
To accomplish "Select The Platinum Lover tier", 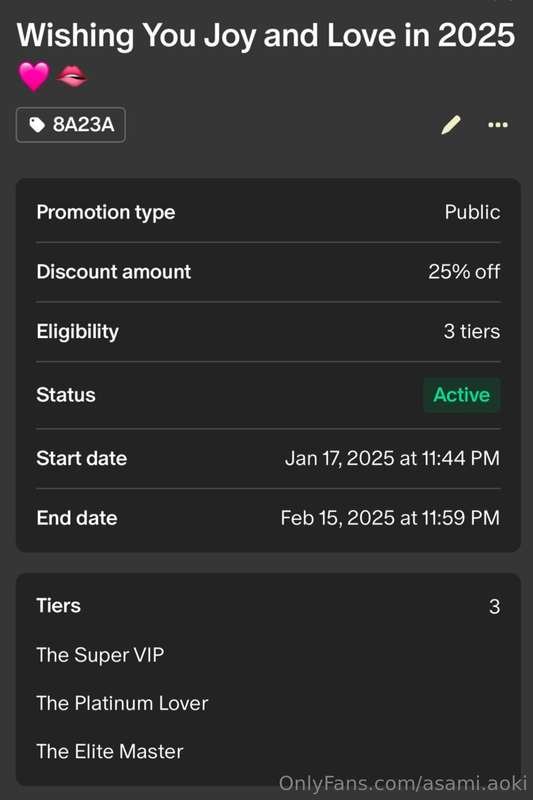I will 122,703.
